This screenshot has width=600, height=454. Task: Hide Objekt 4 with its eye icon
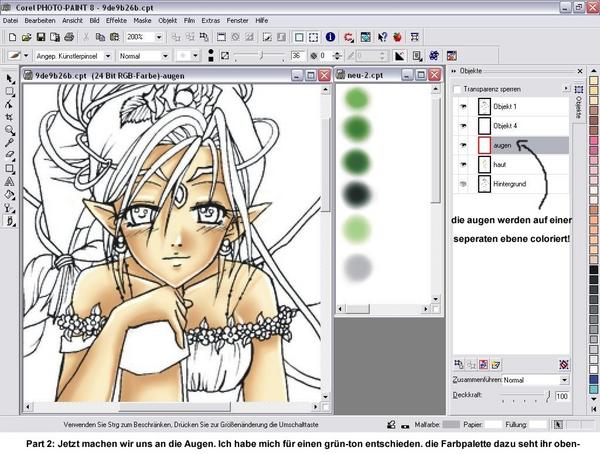click(463, 126)
